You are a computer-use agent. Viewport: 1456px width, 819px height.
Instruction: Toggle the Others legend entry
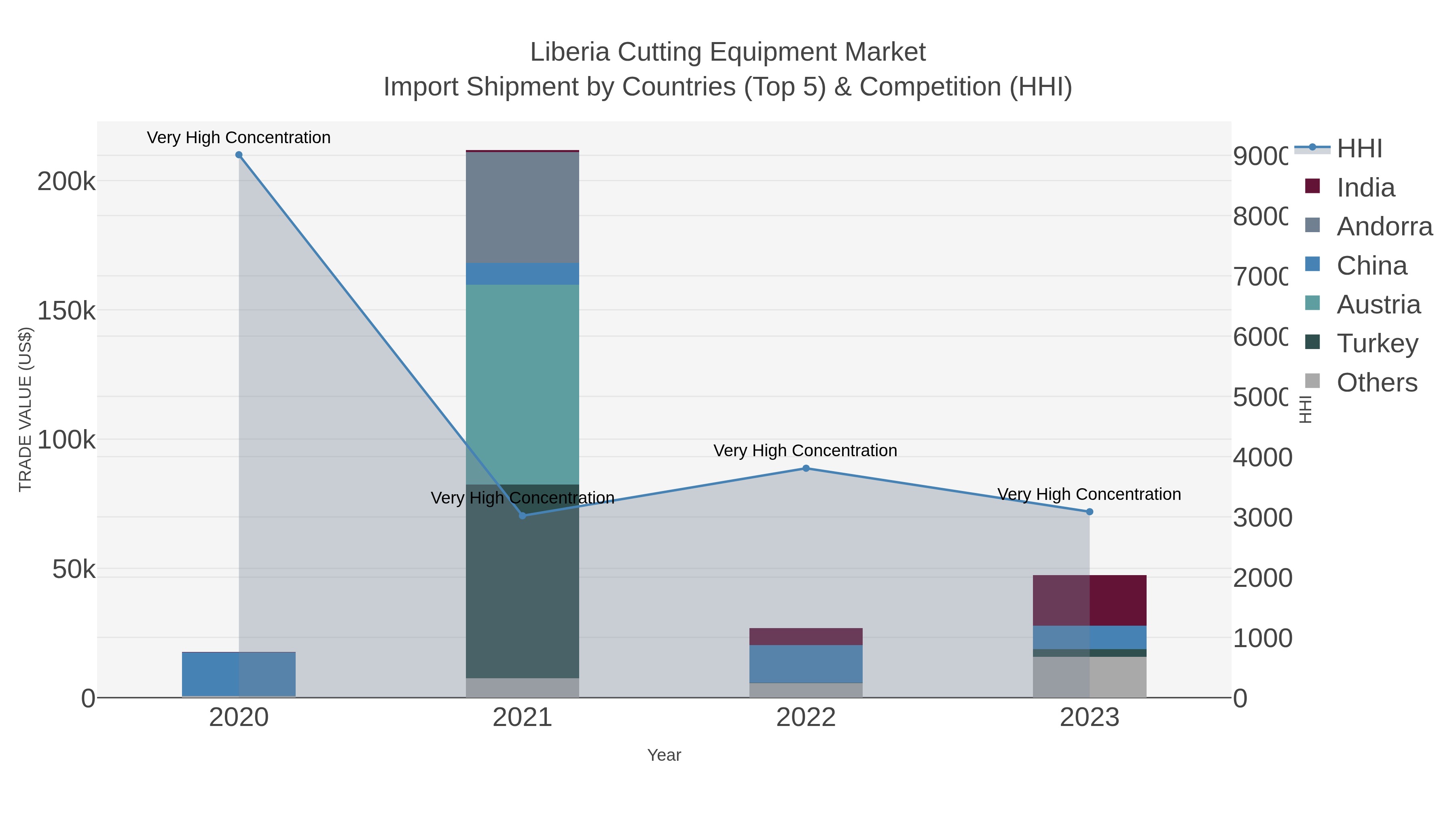(1361, 383)
